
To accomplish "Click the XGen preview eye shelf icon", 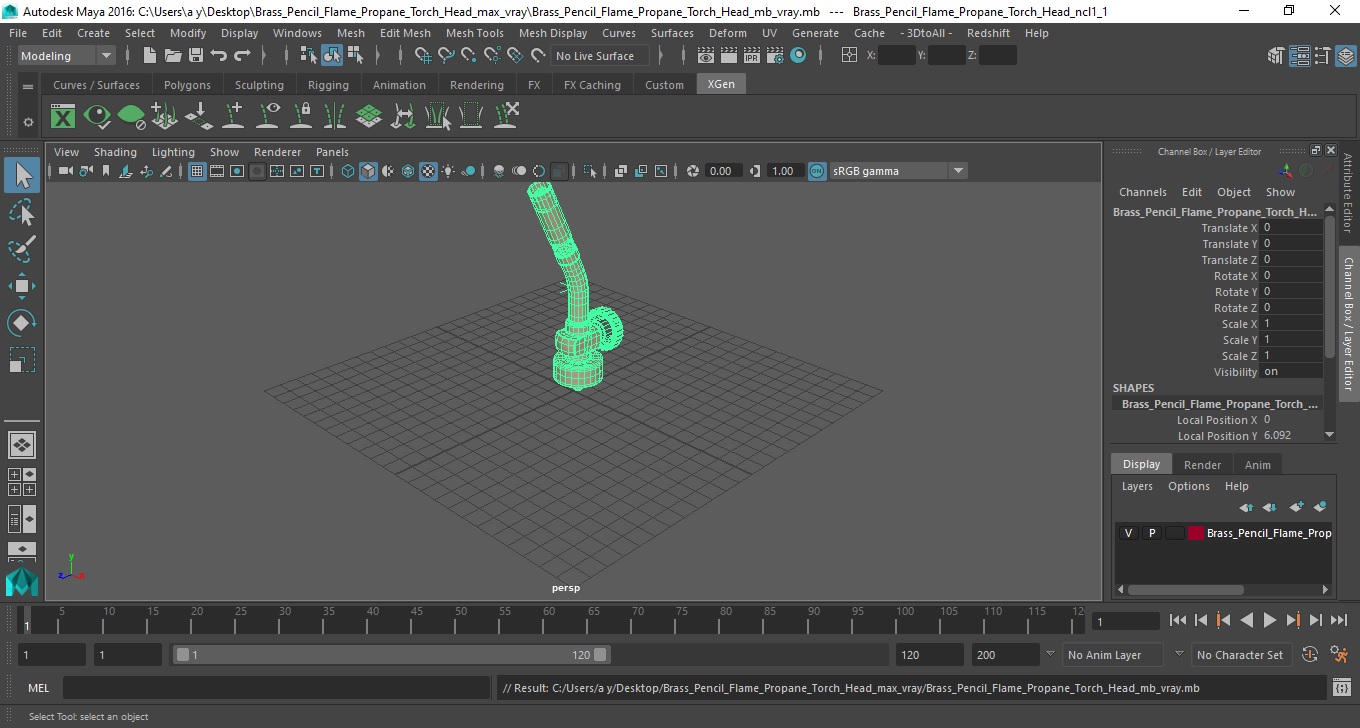I will click(97, 117).
